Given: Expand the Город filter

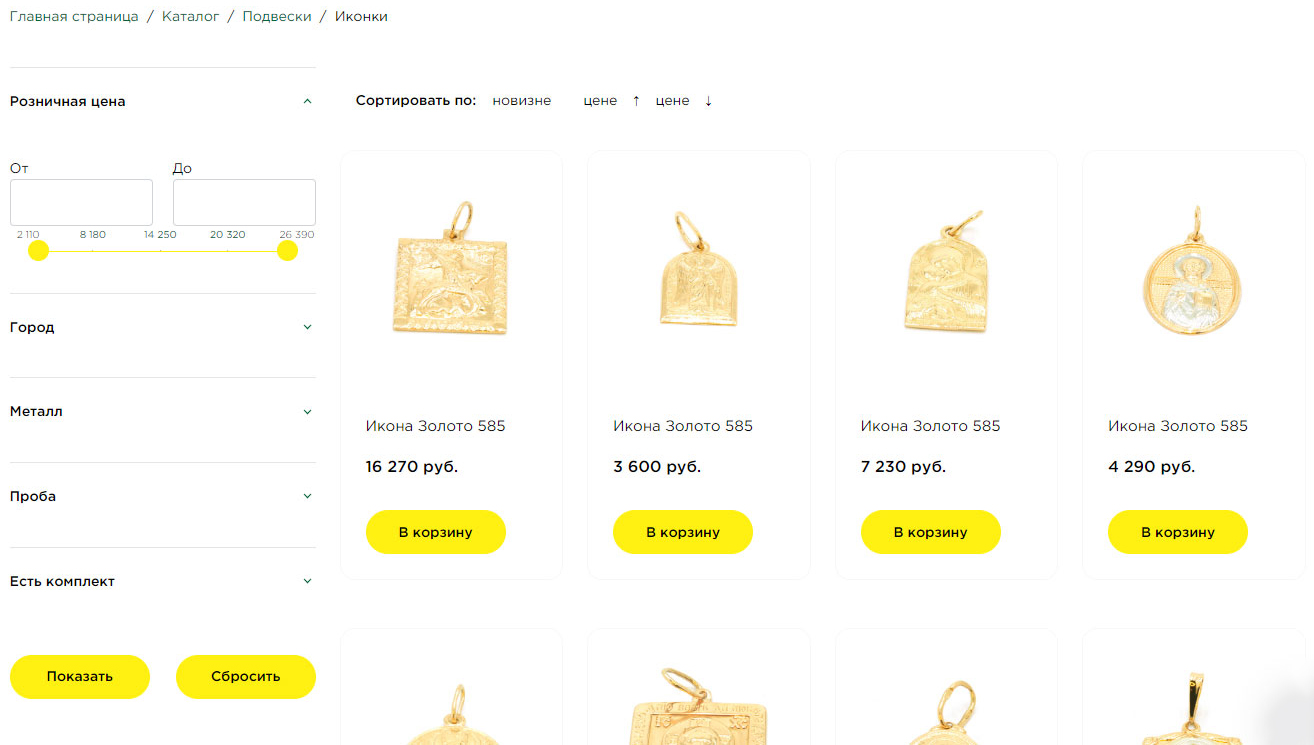Looking at the screenshot, I should coord(307,327).
